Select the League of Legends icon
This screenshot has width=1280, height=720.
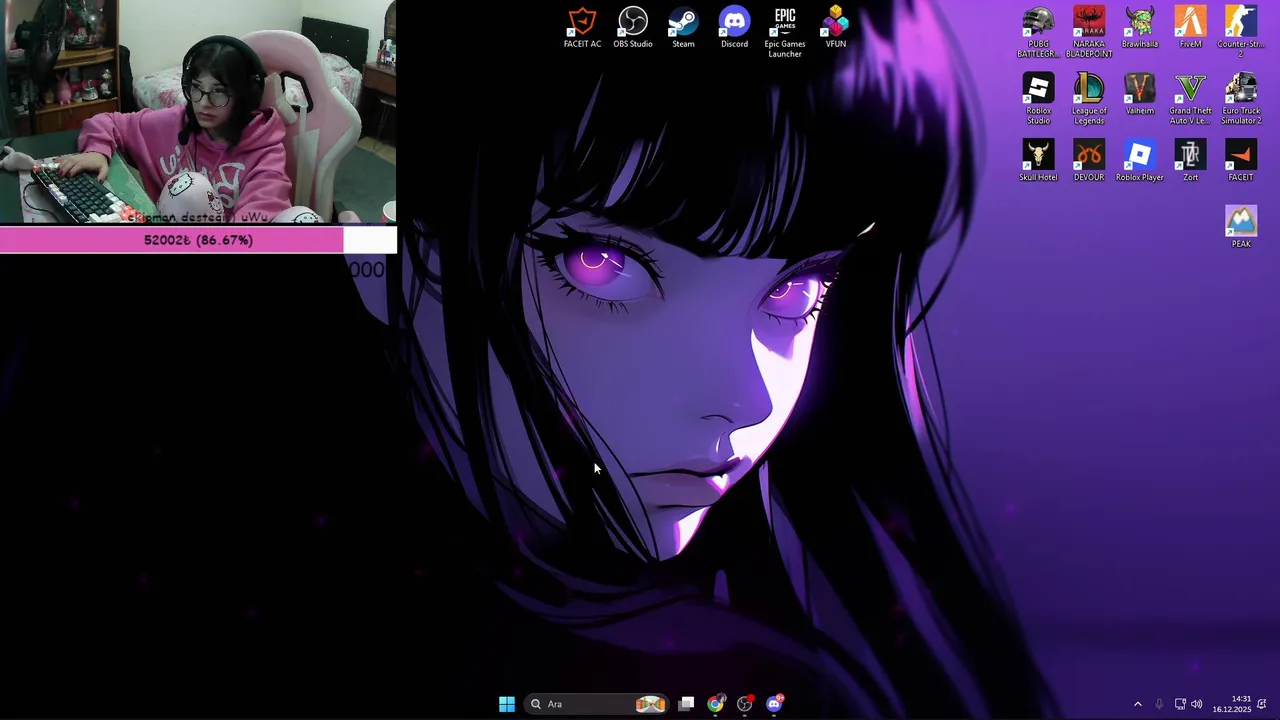pos(1089,100)
